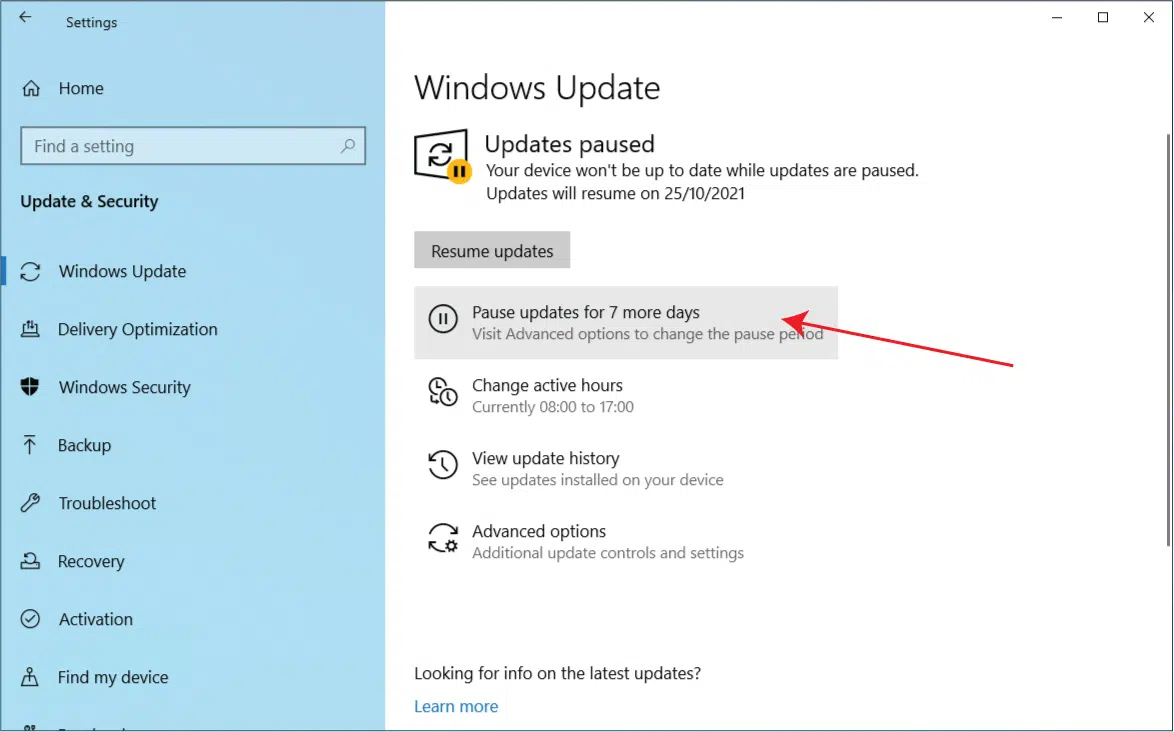This screenshot has width=1174, height=732.
Task: Click the Troubleshoot wrench icon
Action: tap(30, 502)
